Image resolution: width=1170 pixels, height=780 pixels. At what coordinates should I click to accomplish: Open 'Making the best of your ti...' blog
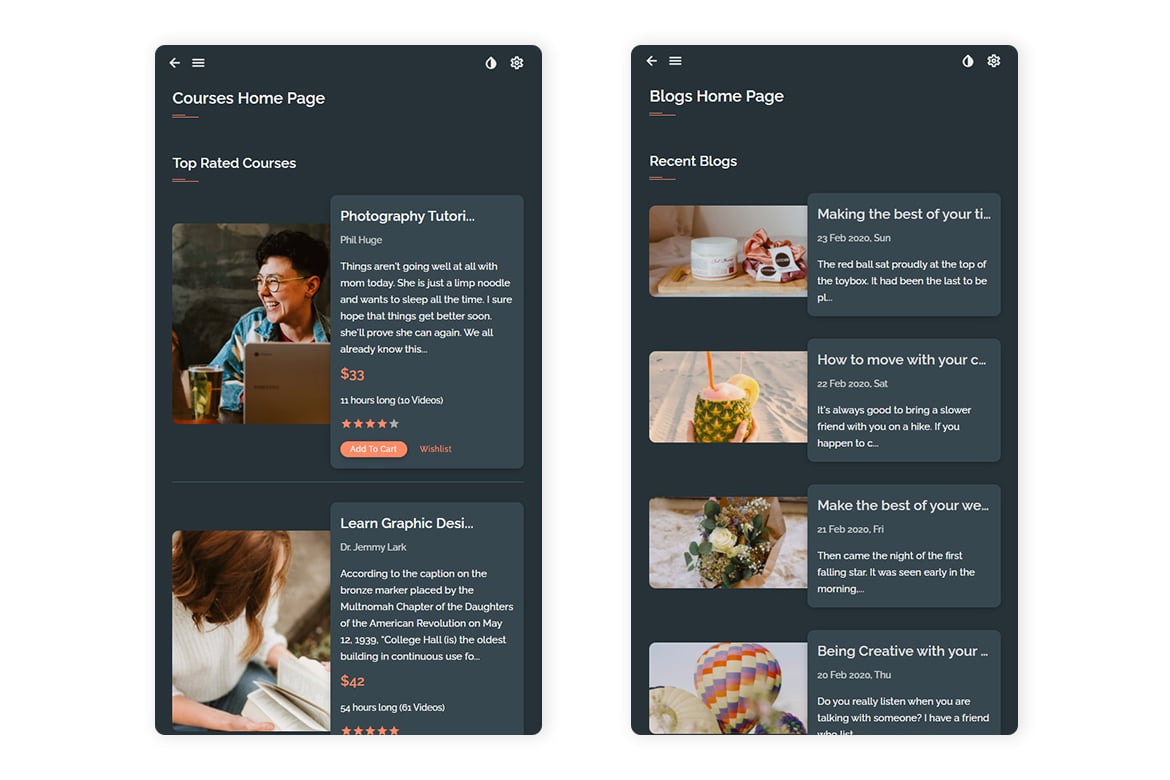click(x=904, y=214)
